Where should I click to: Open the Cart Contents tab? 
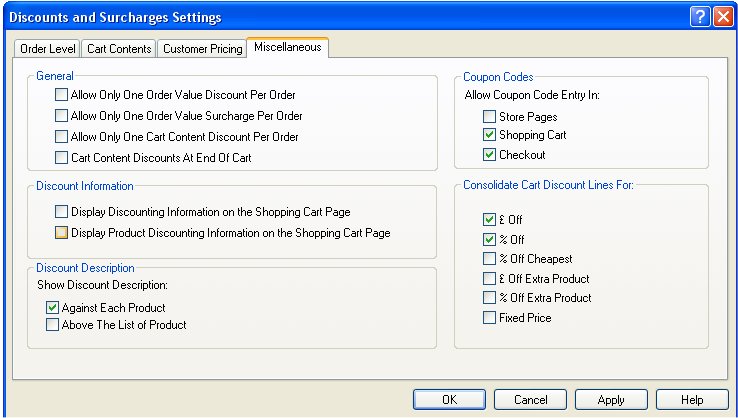(x=119, y=48)
